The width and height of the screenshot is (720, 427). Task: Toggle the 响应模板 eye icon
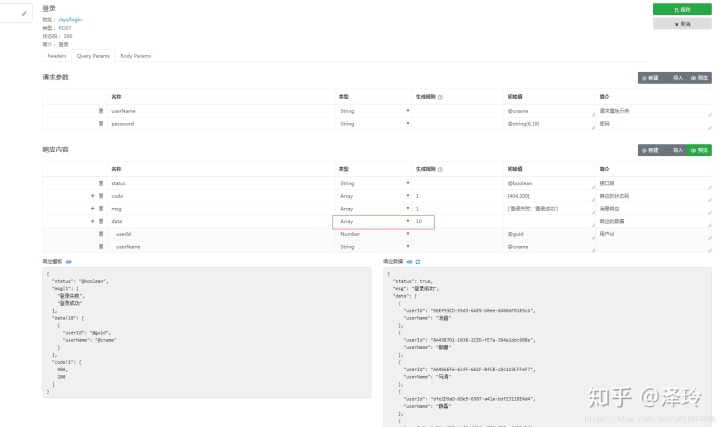(x=68, y=262)
